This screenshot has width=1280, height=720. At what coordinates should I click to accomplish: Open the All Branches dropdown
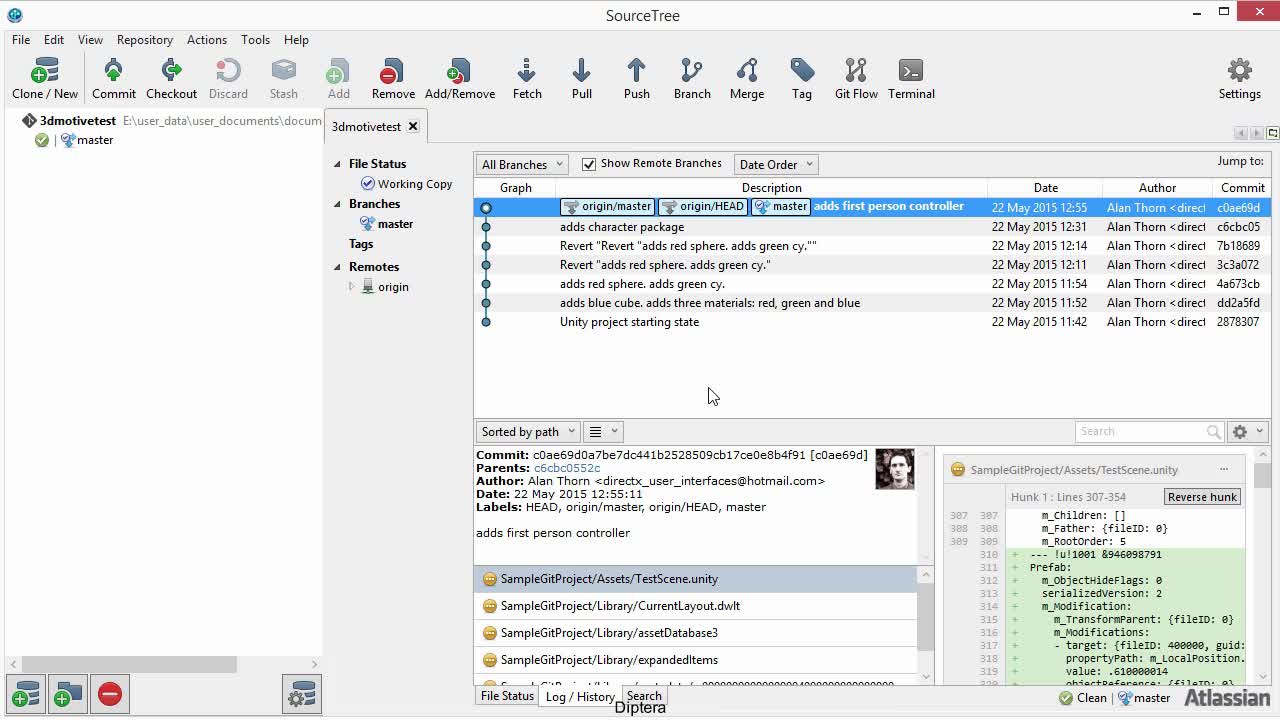pos(521,164)
